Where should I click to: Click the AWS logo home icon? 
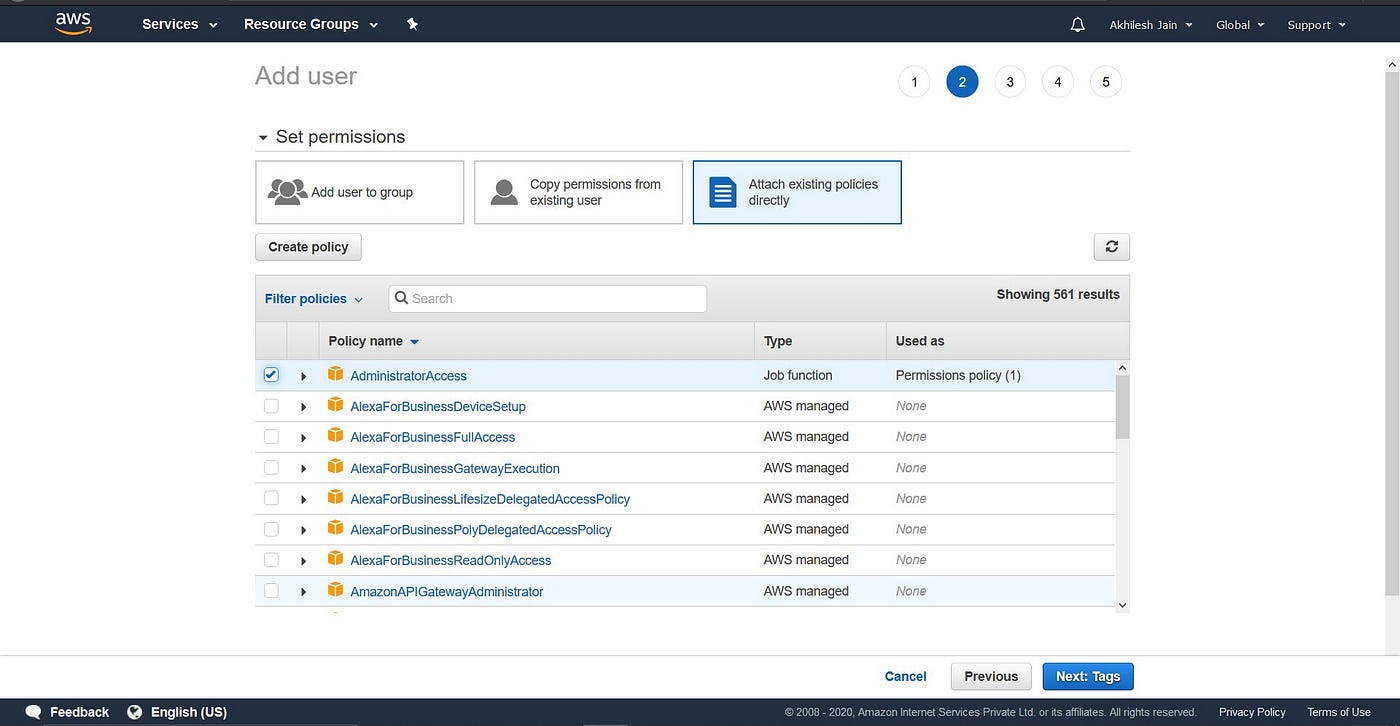click(x=73, y=23)
